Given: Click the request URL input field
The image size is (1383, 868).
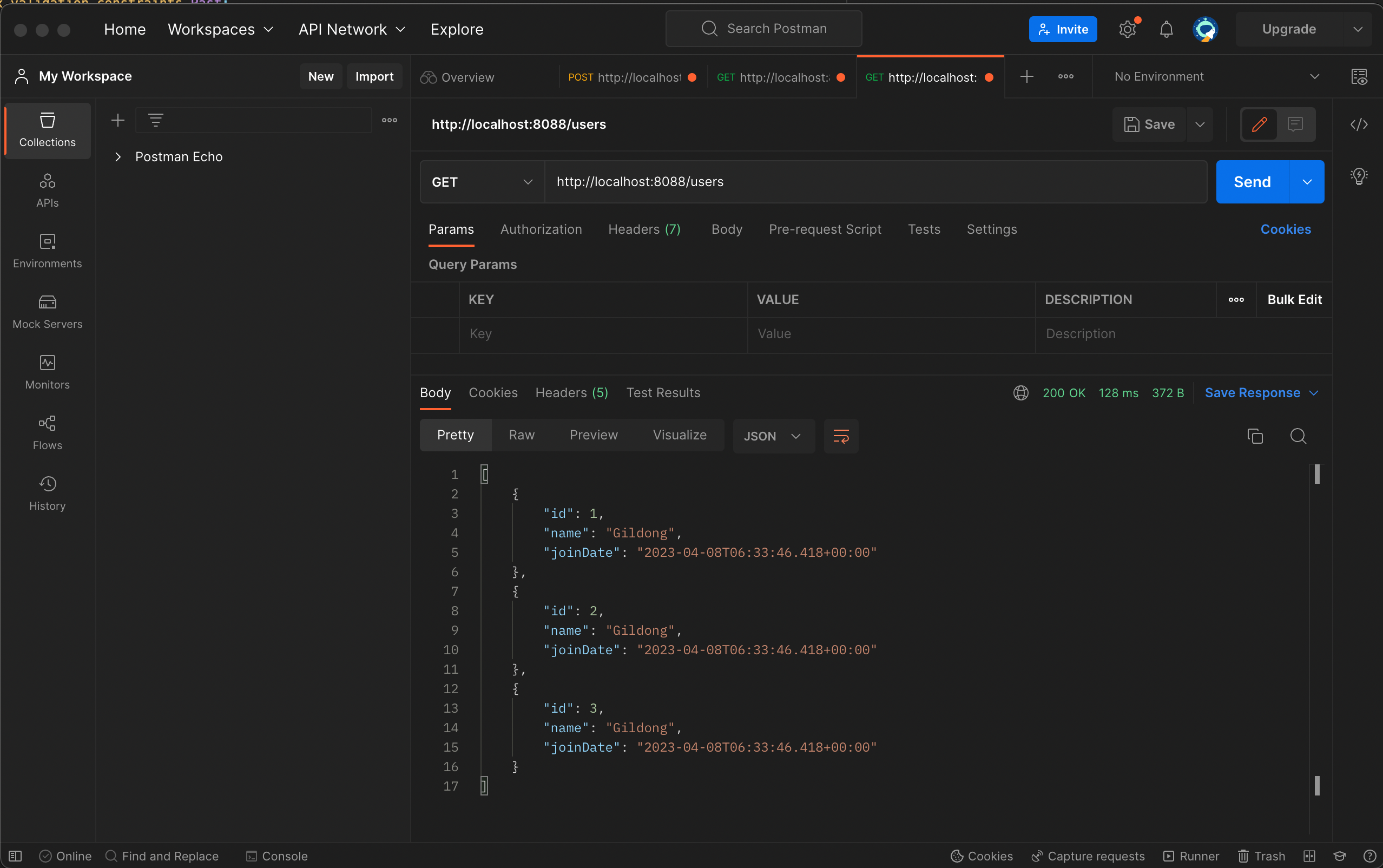Looking at the screenshot, I should pyautogui.click(x=875, y=182).
